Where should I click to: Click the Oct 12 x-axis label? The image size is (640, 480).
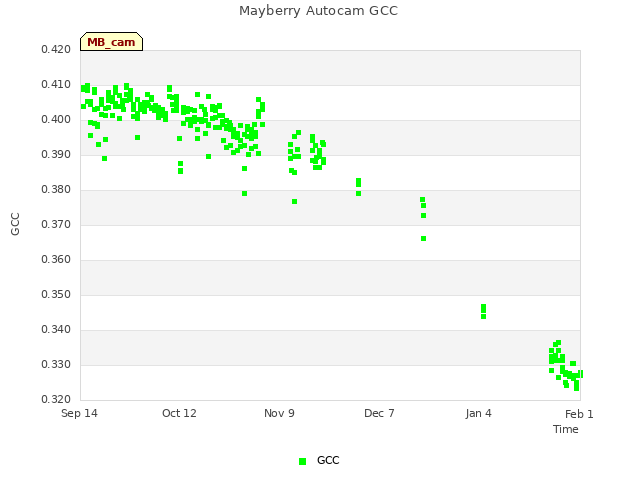pos(179,413)
